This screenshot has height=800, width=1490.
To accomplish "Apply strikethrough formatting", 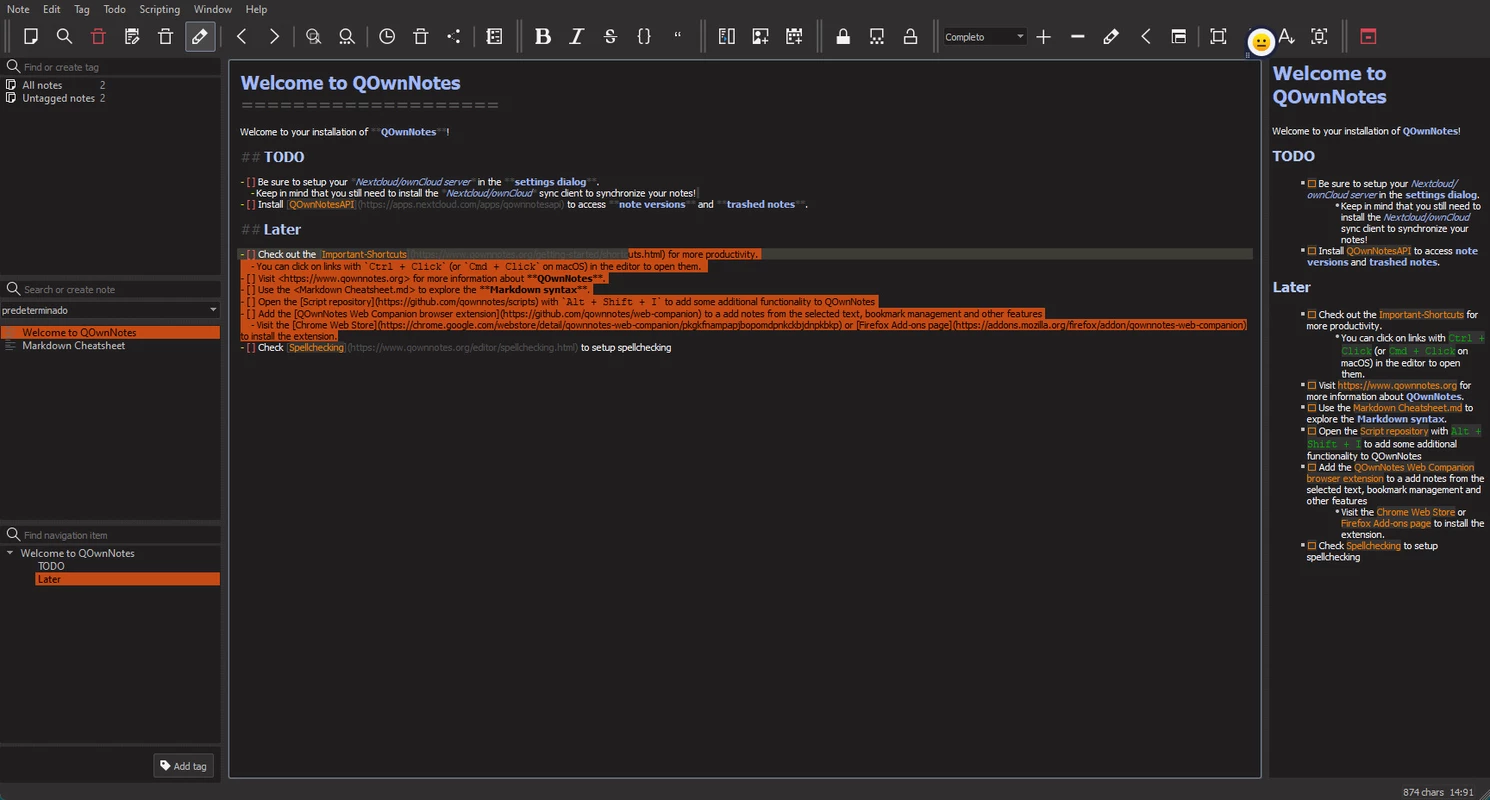I will 611,37.
